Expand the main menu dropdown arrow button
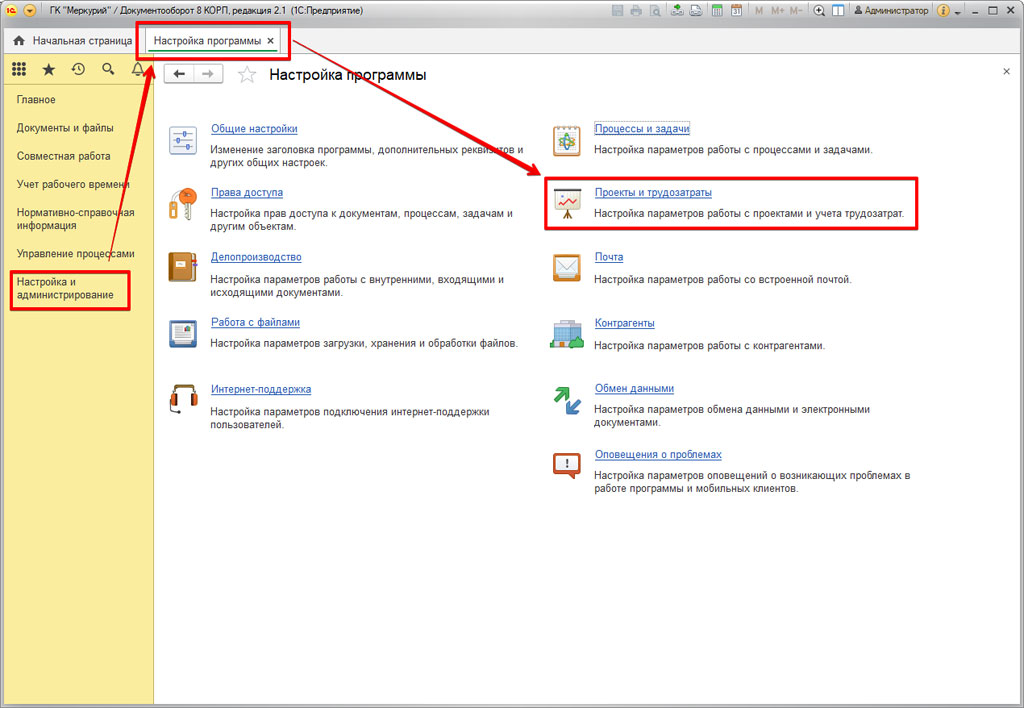 coord(28,11)
